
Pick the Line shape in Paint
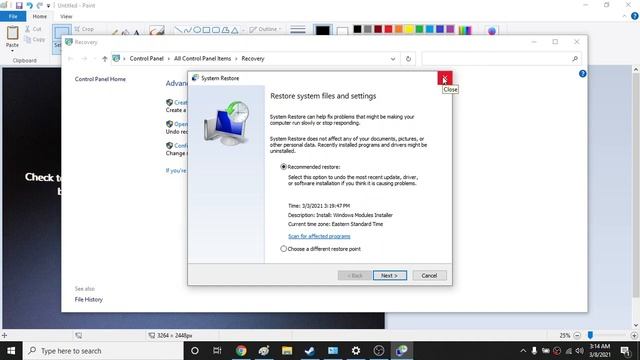[178, 30]
